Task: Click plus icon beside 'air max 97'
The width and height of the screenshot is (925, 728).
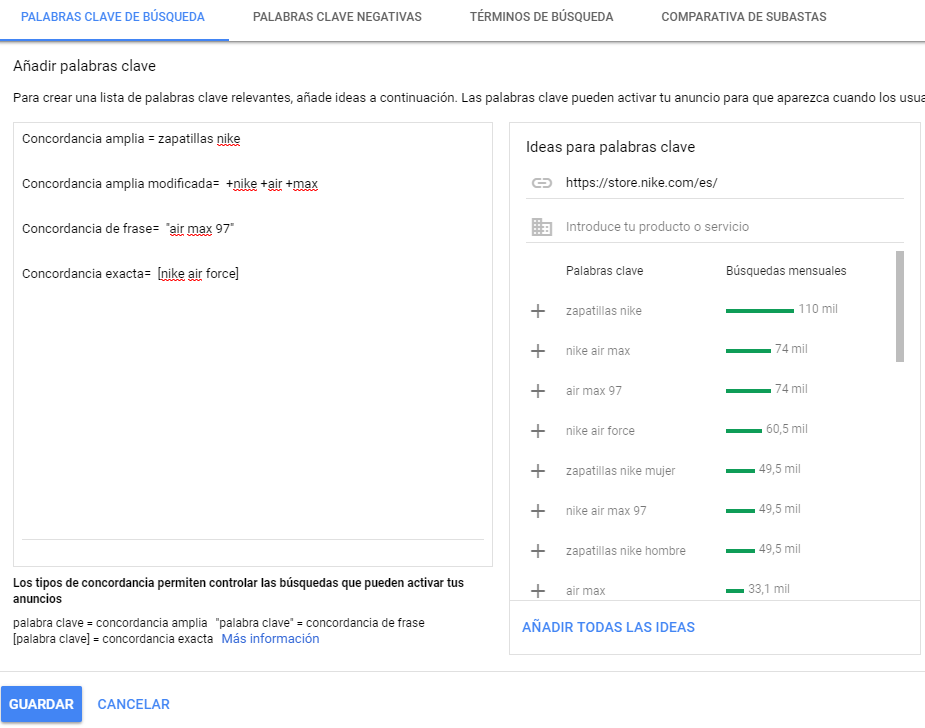Action: point(537,391)
